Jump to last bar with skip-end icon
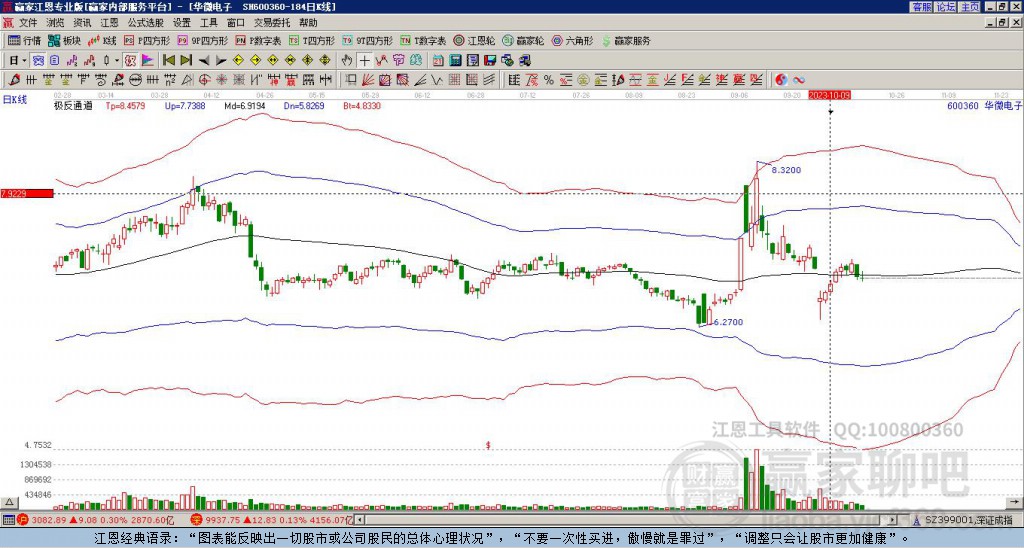Viewport: 1024px width, 548px height. click(186, 61)
